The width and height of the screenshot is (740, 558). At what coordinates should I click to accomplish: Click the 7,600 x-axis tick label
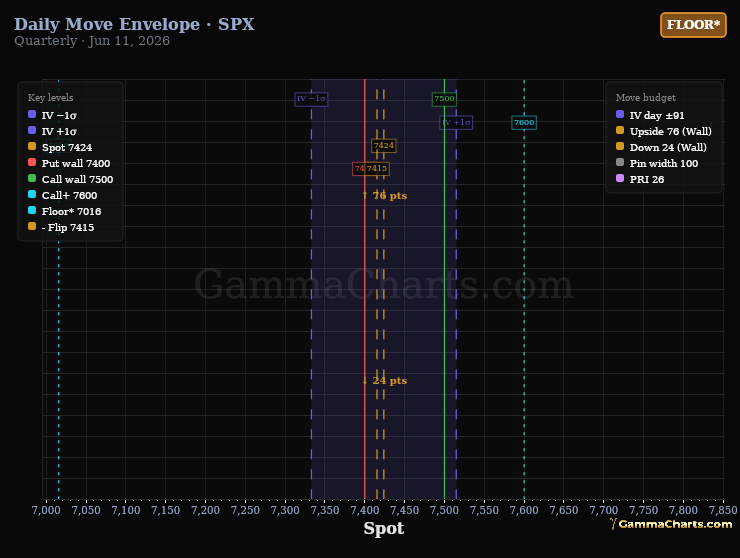click(524, 510)
